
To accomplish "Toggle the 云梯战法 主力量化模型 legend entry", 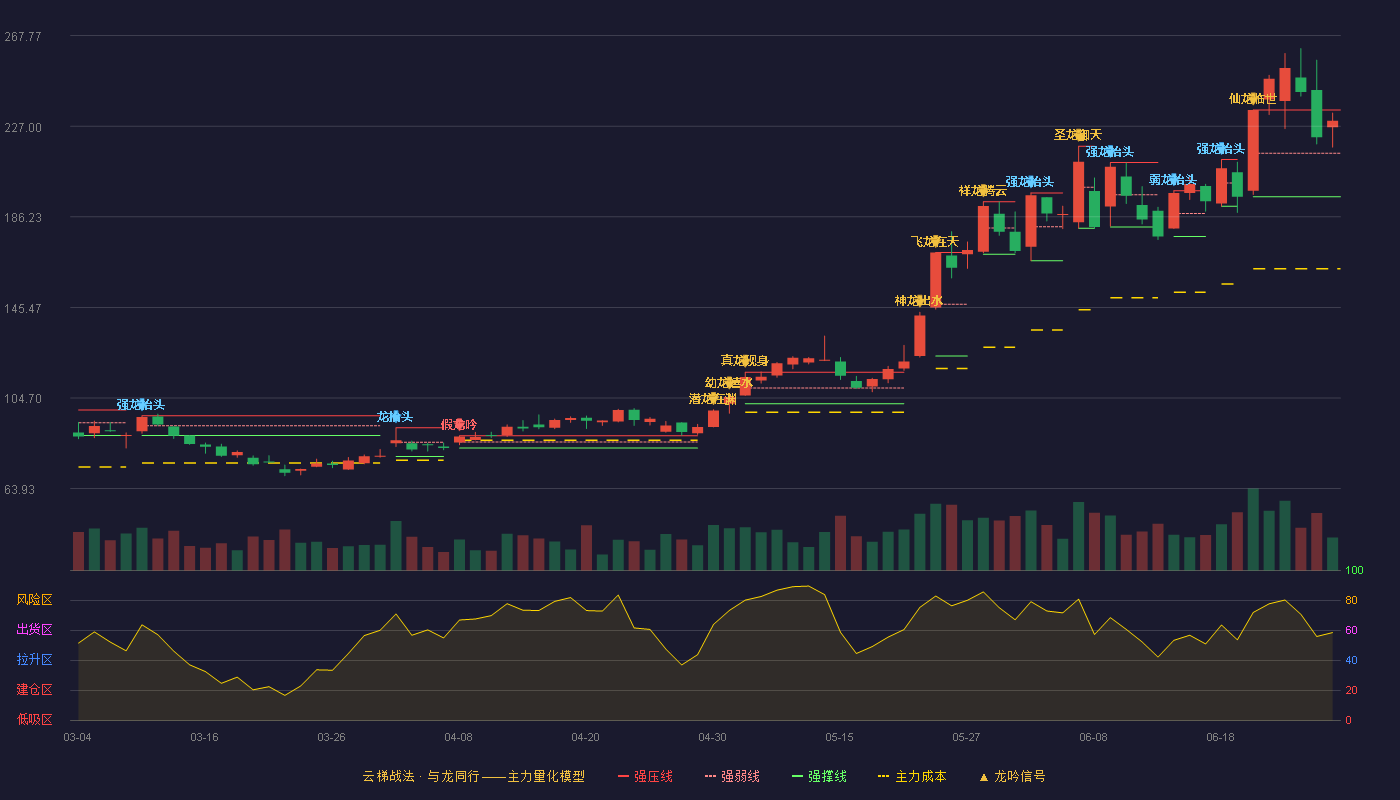I will pyautogui.click(x=473, y=776).
